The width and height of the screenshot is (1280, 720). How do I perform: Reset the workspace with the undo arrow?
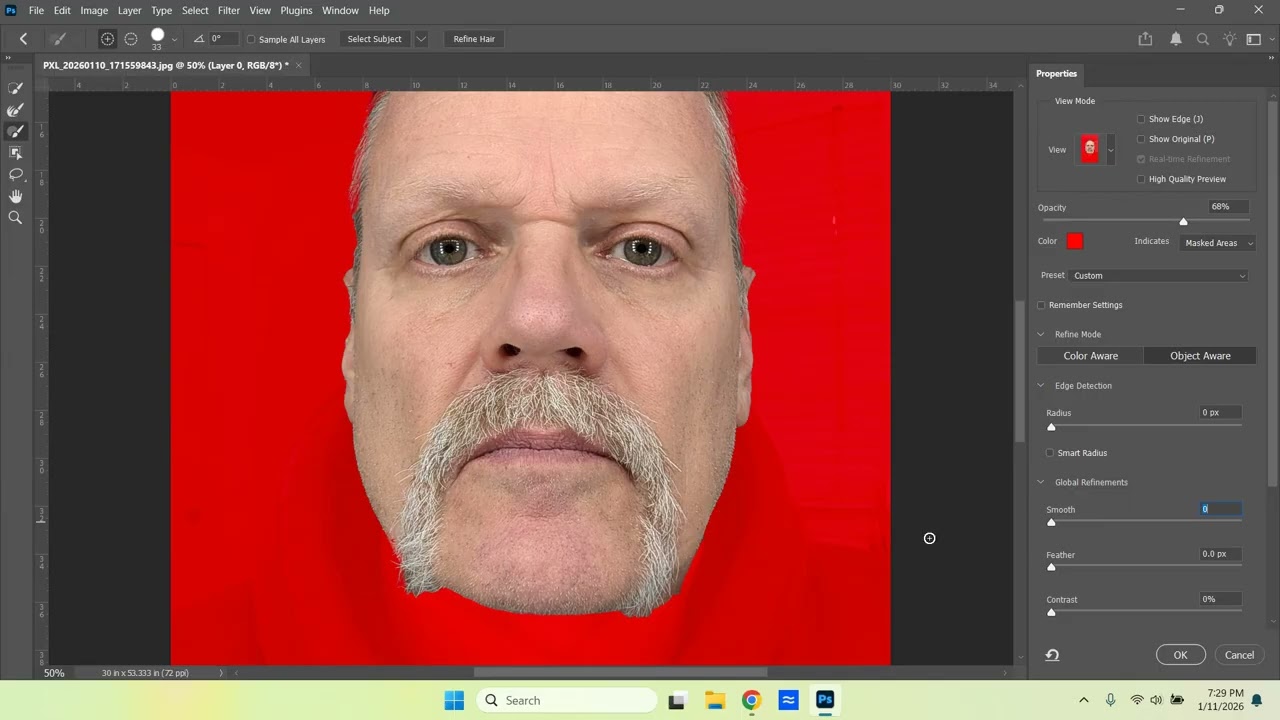[x=1052, y=655]
